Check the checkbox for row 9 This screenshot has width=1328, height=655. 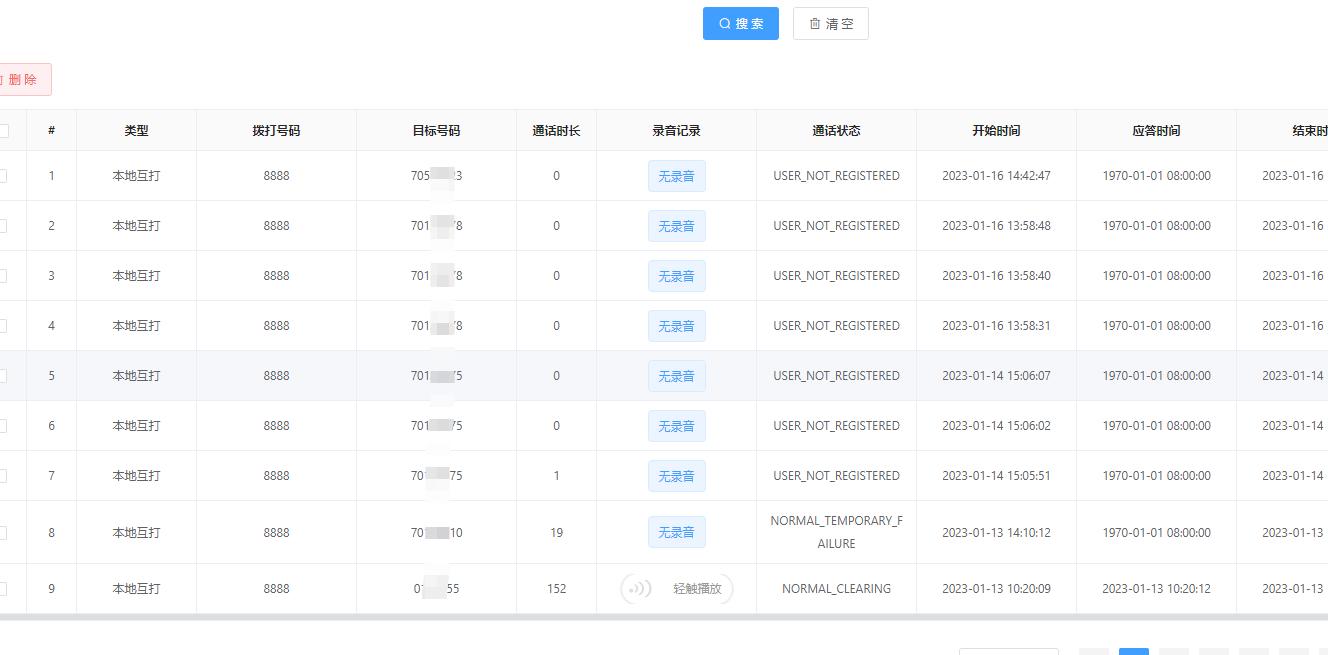coord(4,589)
